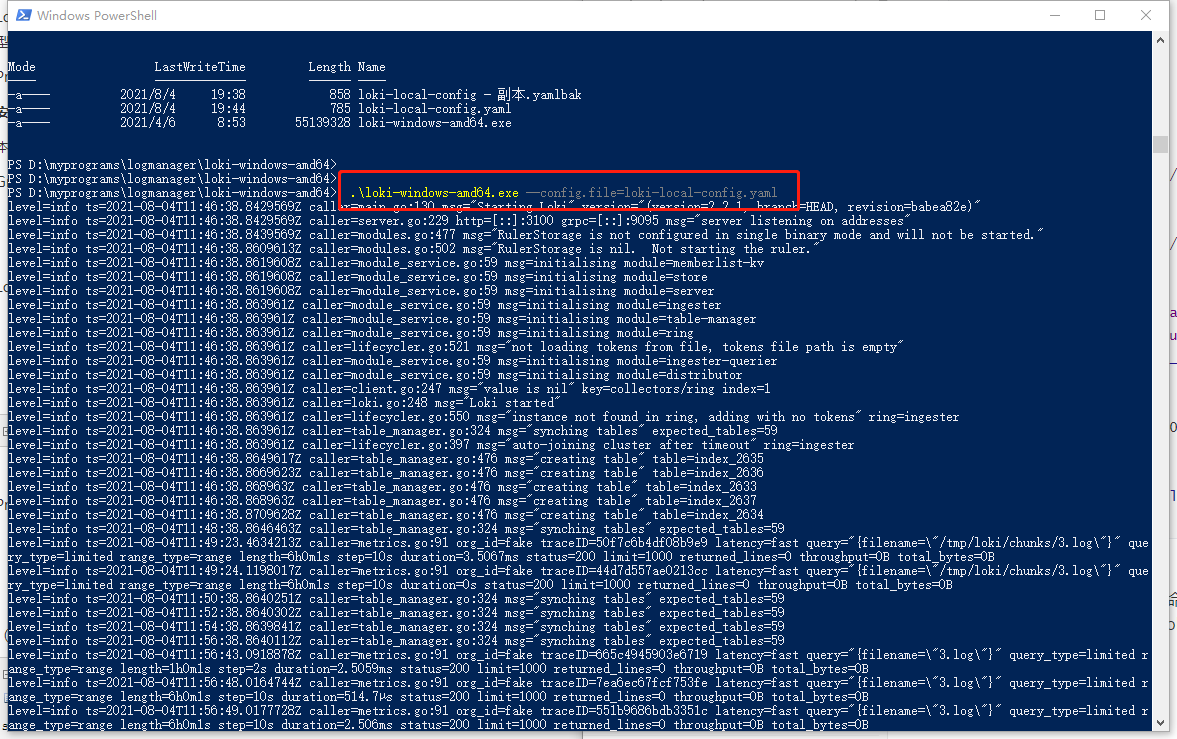Click the LastWriteTime column header
Image resolution: width=1177 pixels, height=739 pixels.
[x=200, y=67]
